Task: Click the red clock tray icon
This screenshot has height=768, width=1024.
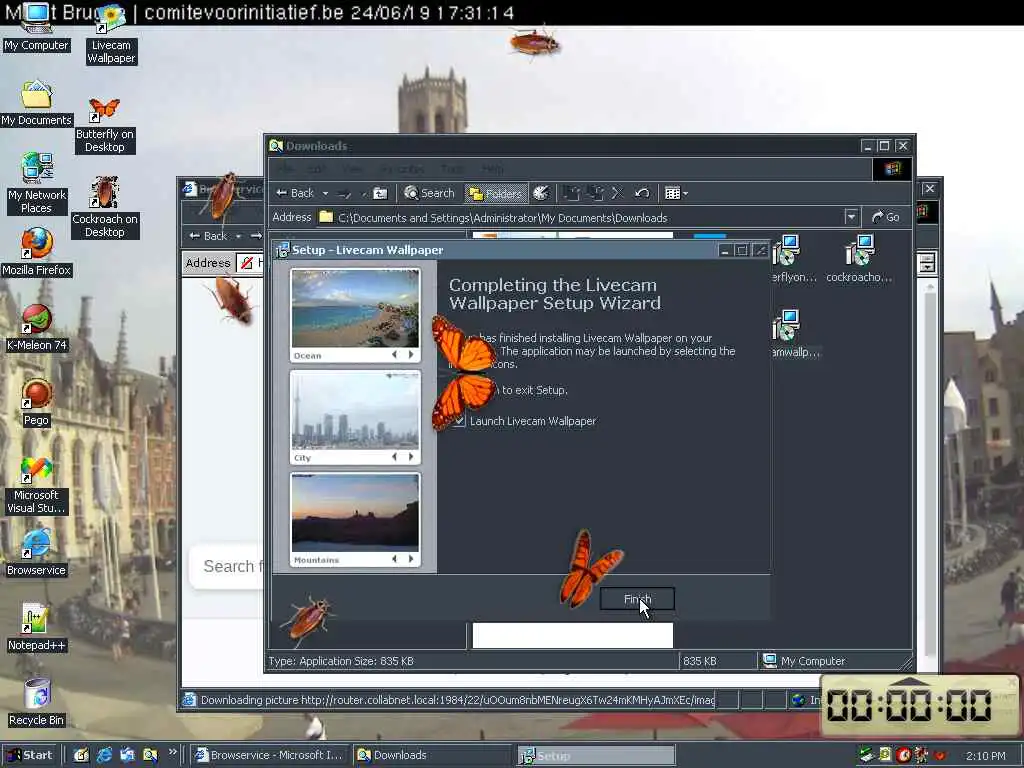Action: click(x=903, y=756)
